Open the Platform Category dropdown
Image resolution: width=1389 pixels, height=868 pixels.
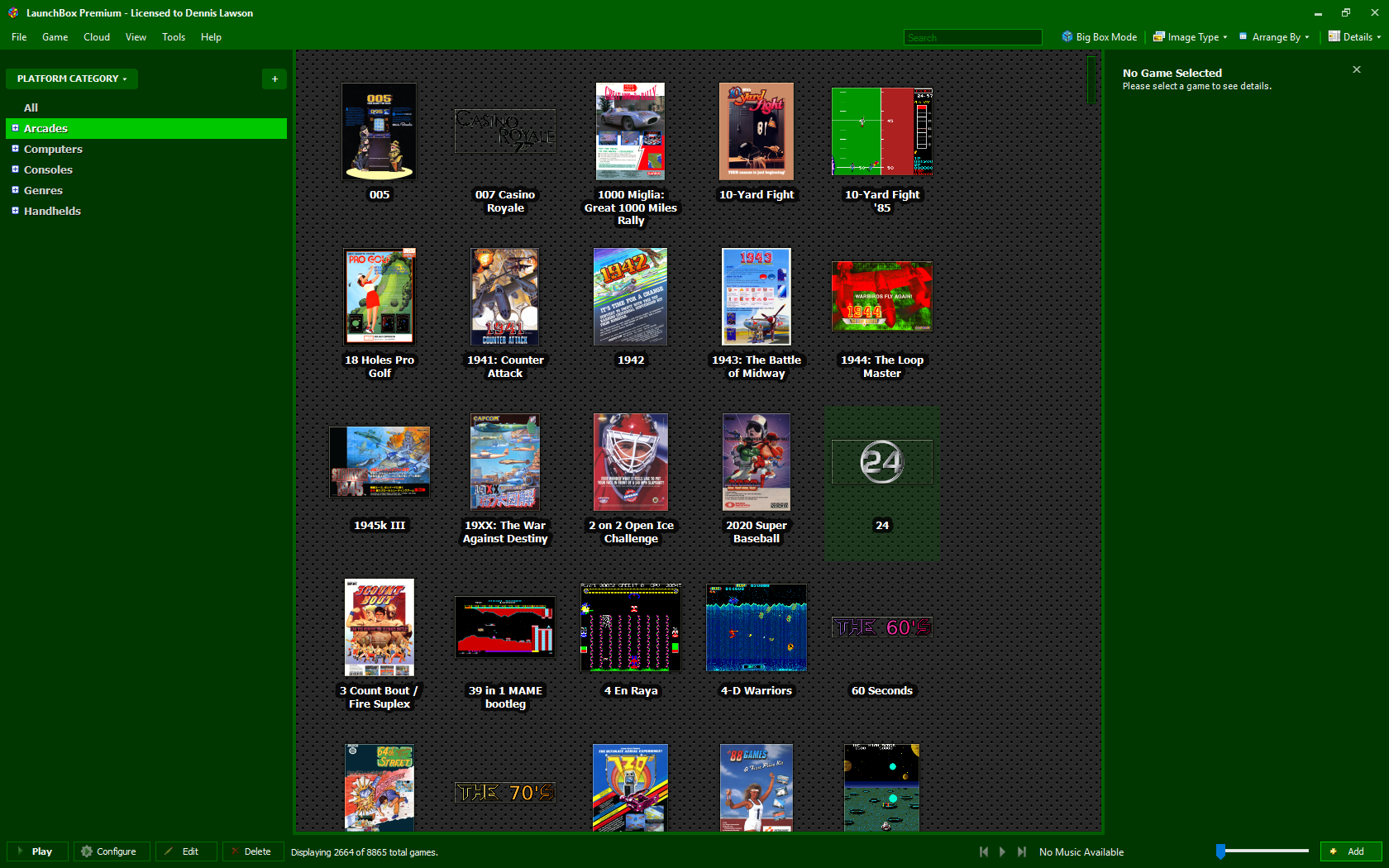click(x=72, y=79)
